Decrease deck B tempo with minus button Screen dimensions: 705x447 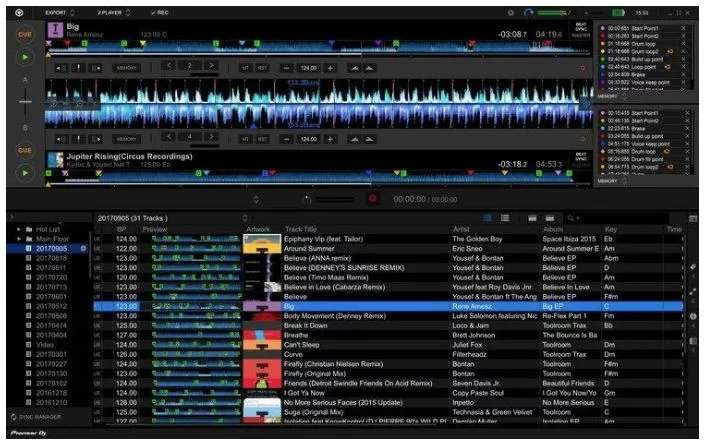pyautogui.click(x=286, y=139)
